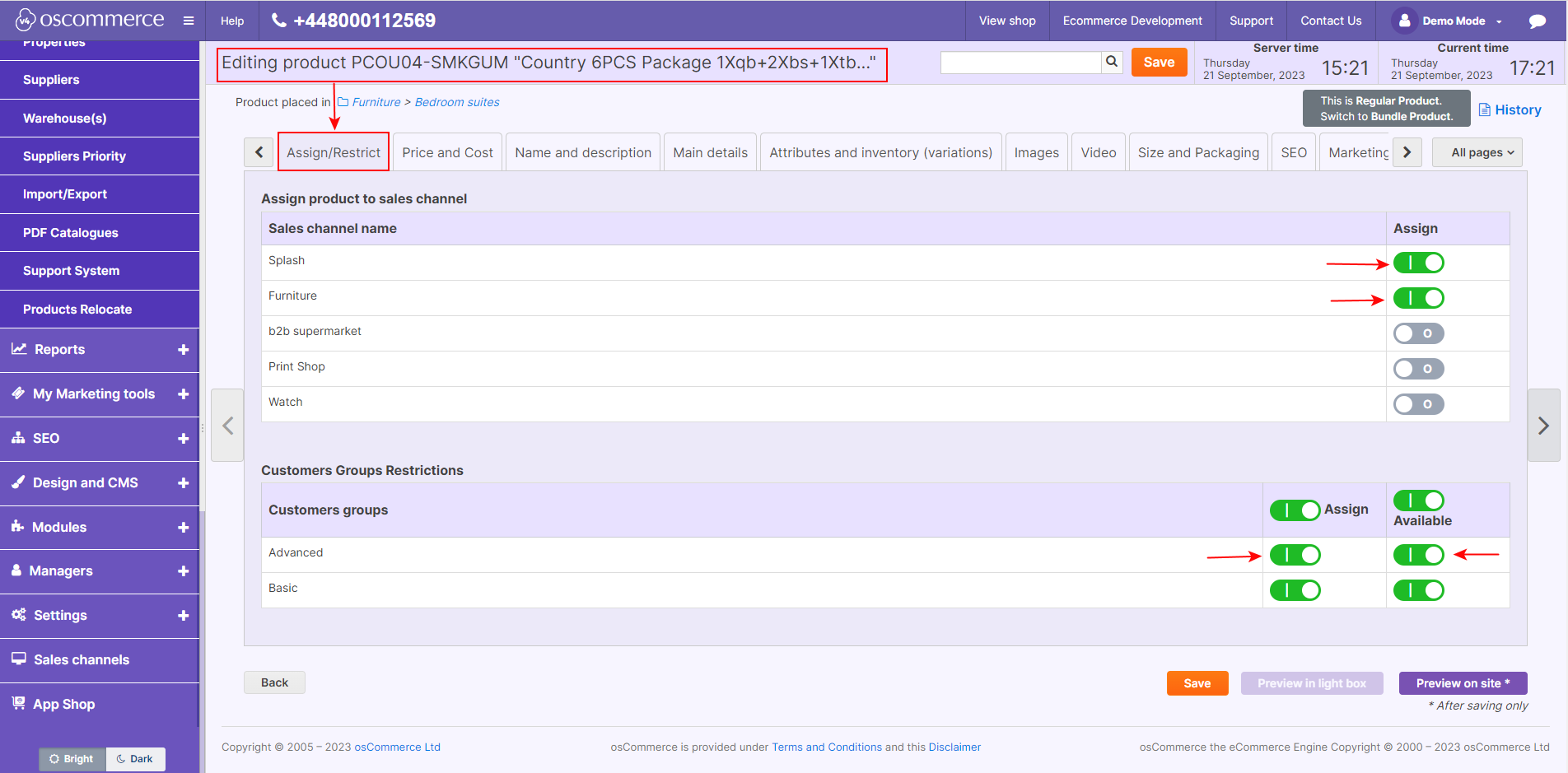Image resolution: width=1568 pixels, height=773 pixels.
Task: Click the phone icon in header
Action: point(279,21)
